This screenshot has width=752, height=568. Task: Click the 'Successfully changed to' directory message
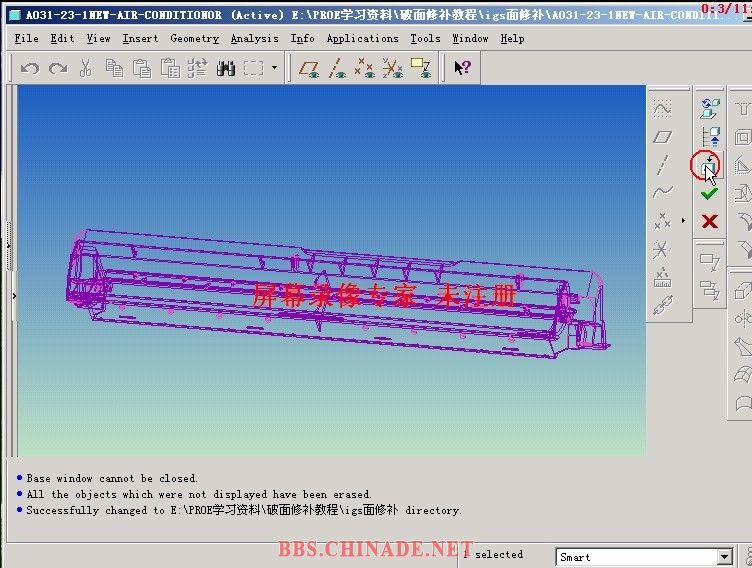click(244, 510)
